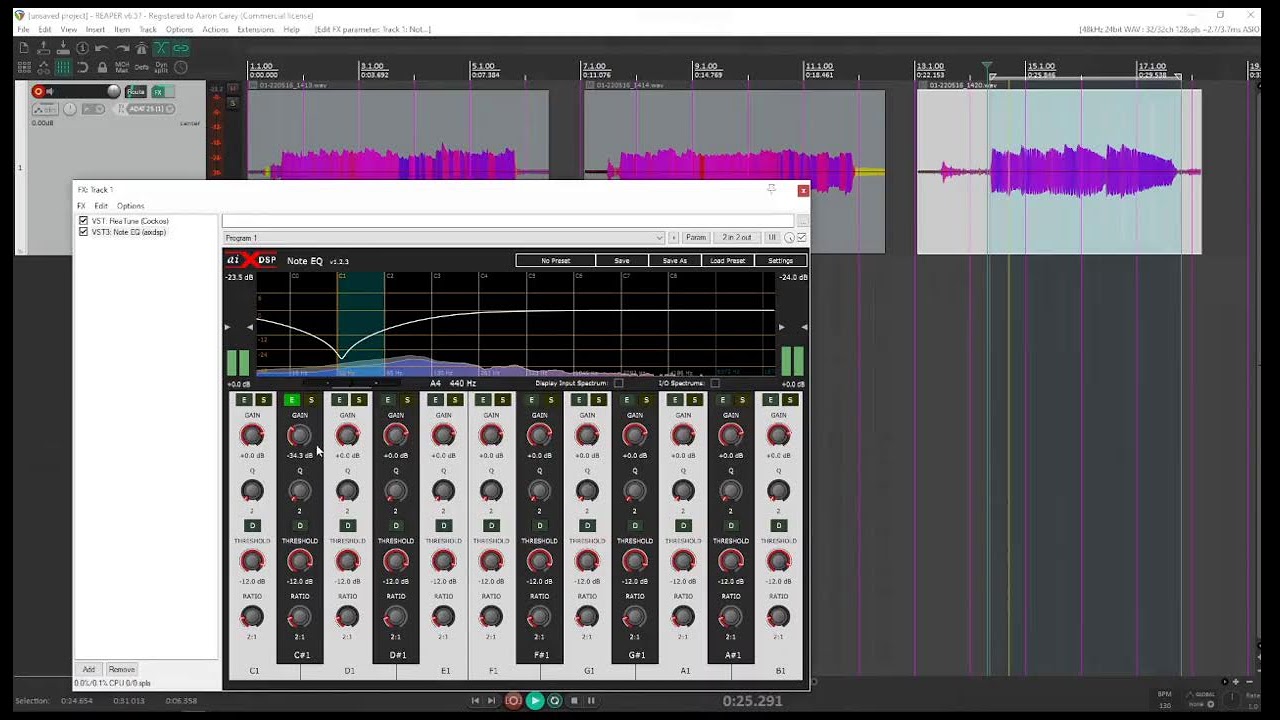
Task: Toggle Note EQ (aixdsp) plugin bypass checkbox
Action: click(83, 232)
